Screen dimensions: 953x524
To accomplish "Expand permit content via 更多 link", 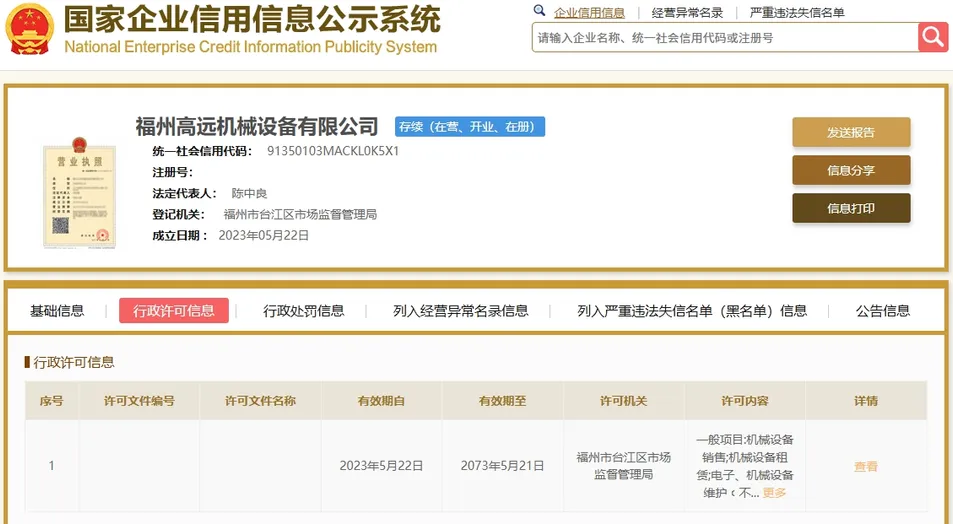I will tap(774, 492).
